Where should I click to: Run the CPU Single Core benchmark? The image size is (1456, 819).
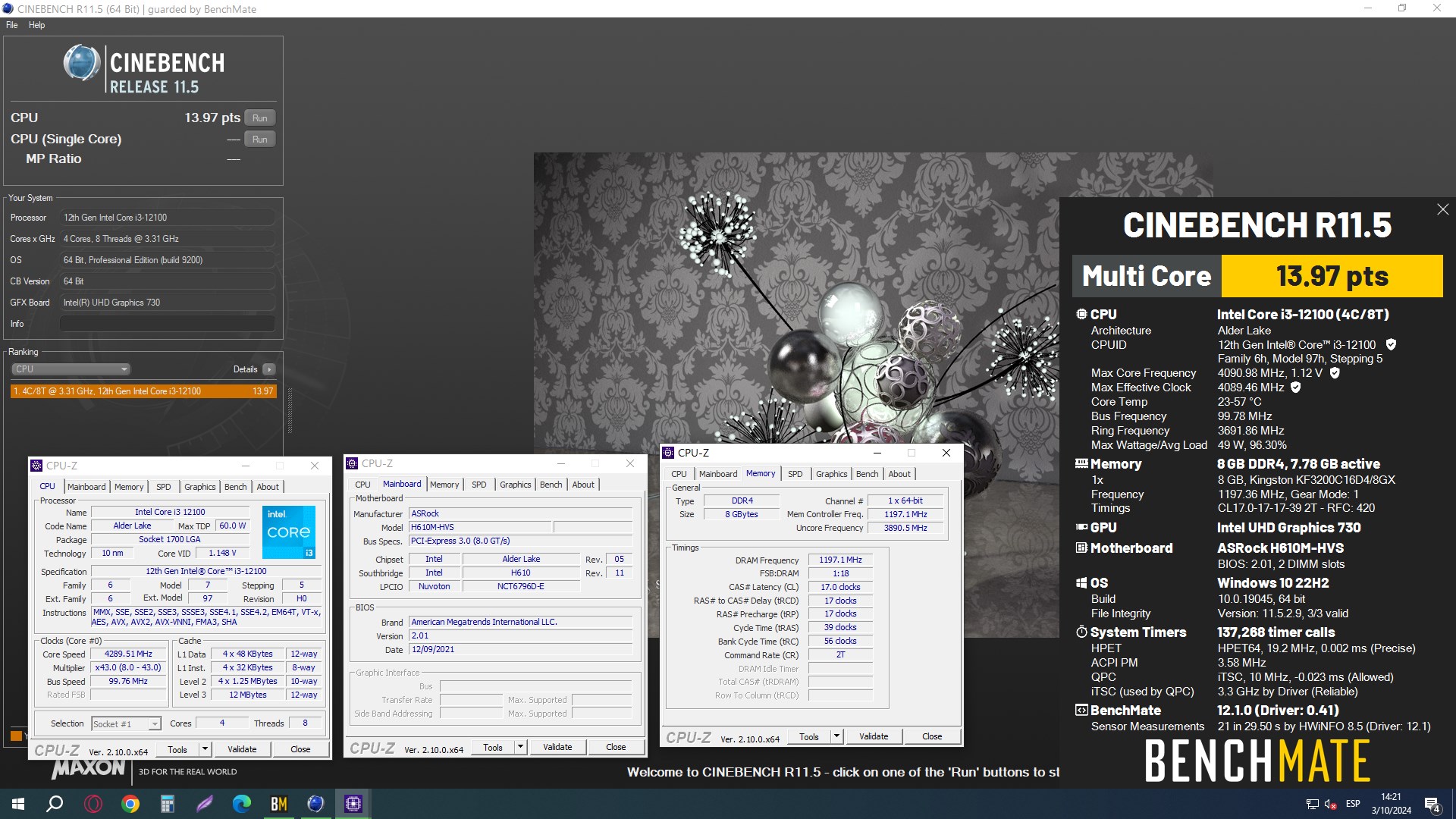coord(260,140)
